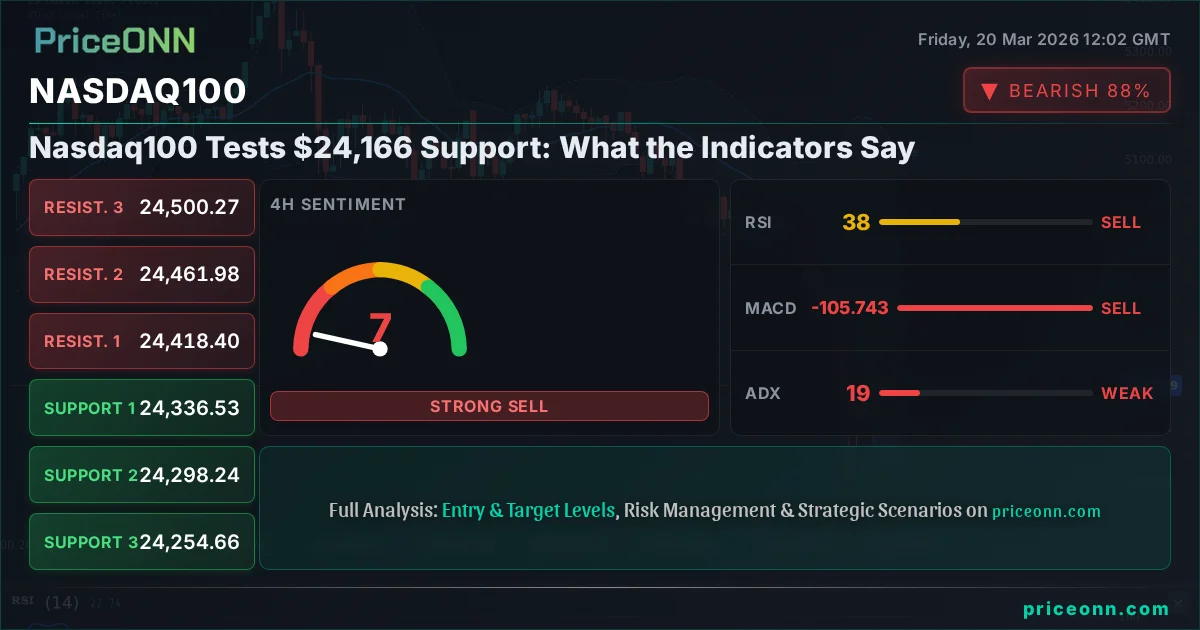This screenshot has width=1200, height=630.
Task: Click the PriceONN logo
Action: tap(113, 41)
